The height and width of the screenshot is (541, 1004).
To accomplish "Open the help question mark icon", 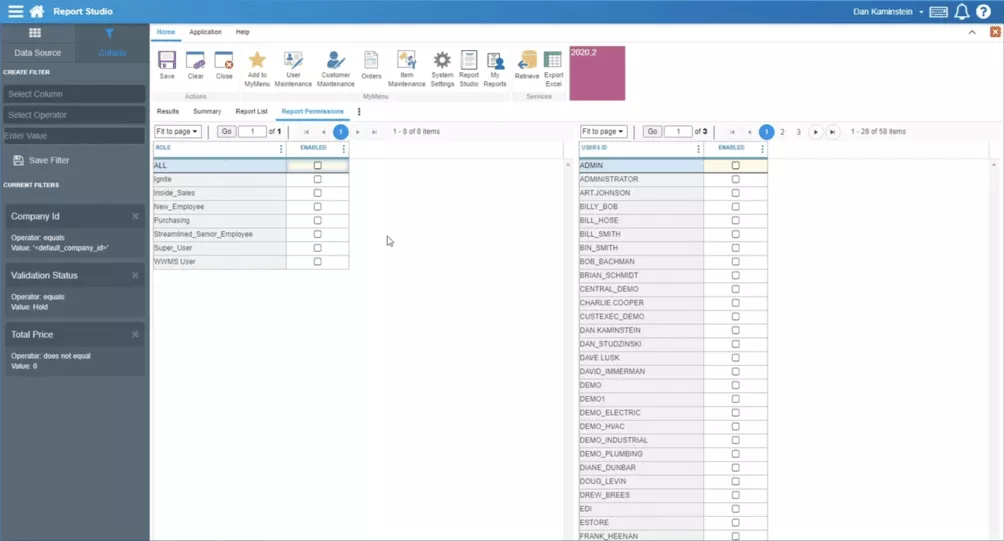I will click(984, 12).
